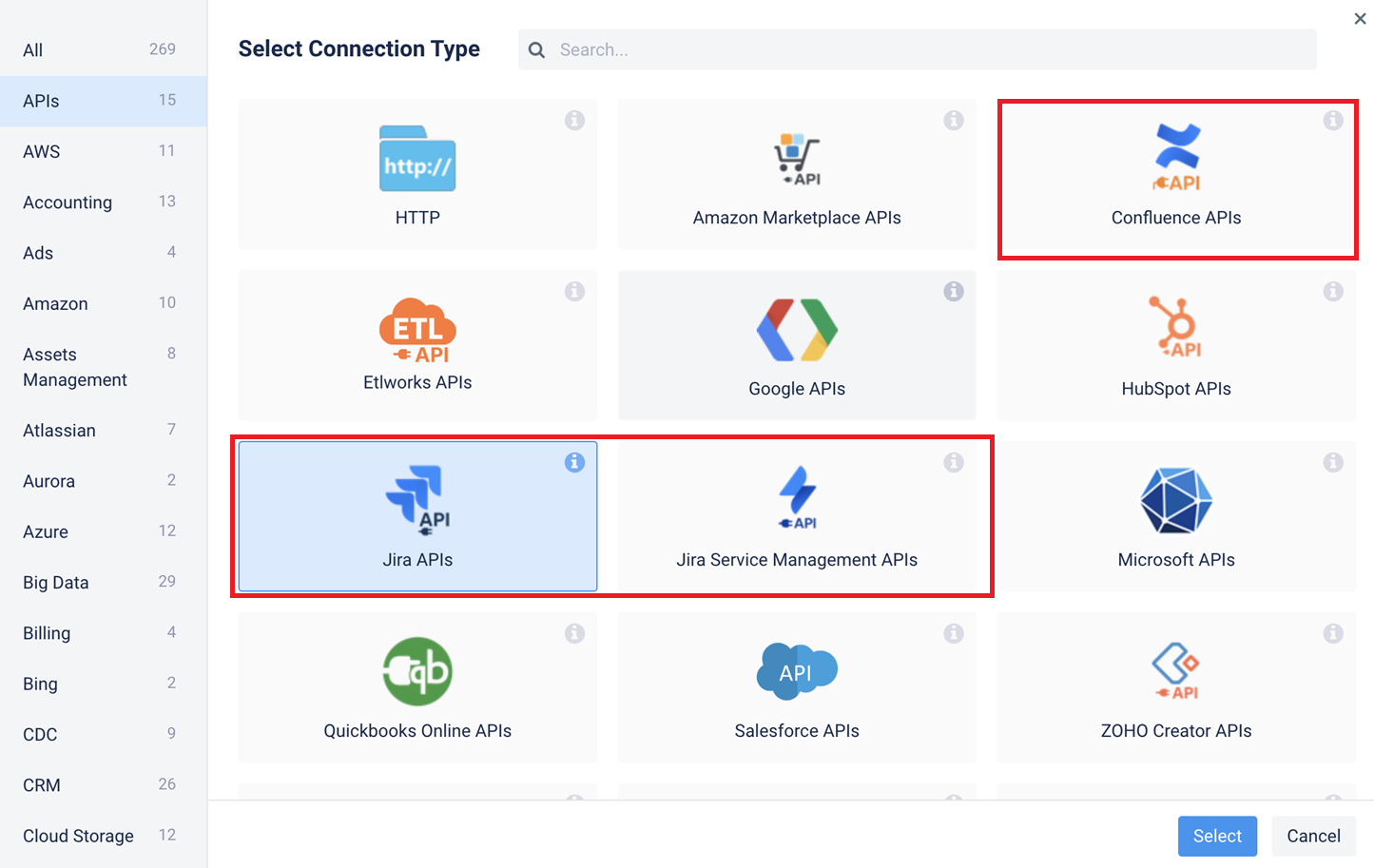Open the Aurora category
The height and width of the screenshot is (868, 1374).
(103, 481)
